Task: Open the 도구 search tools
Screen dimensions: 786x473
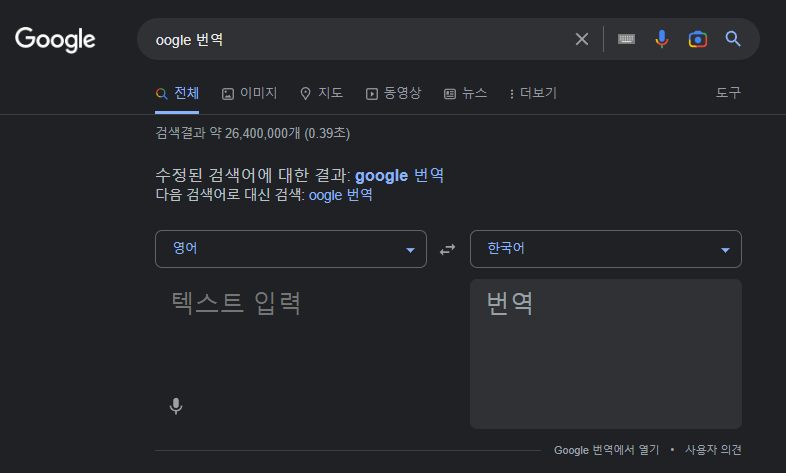Action: (728, 93)
